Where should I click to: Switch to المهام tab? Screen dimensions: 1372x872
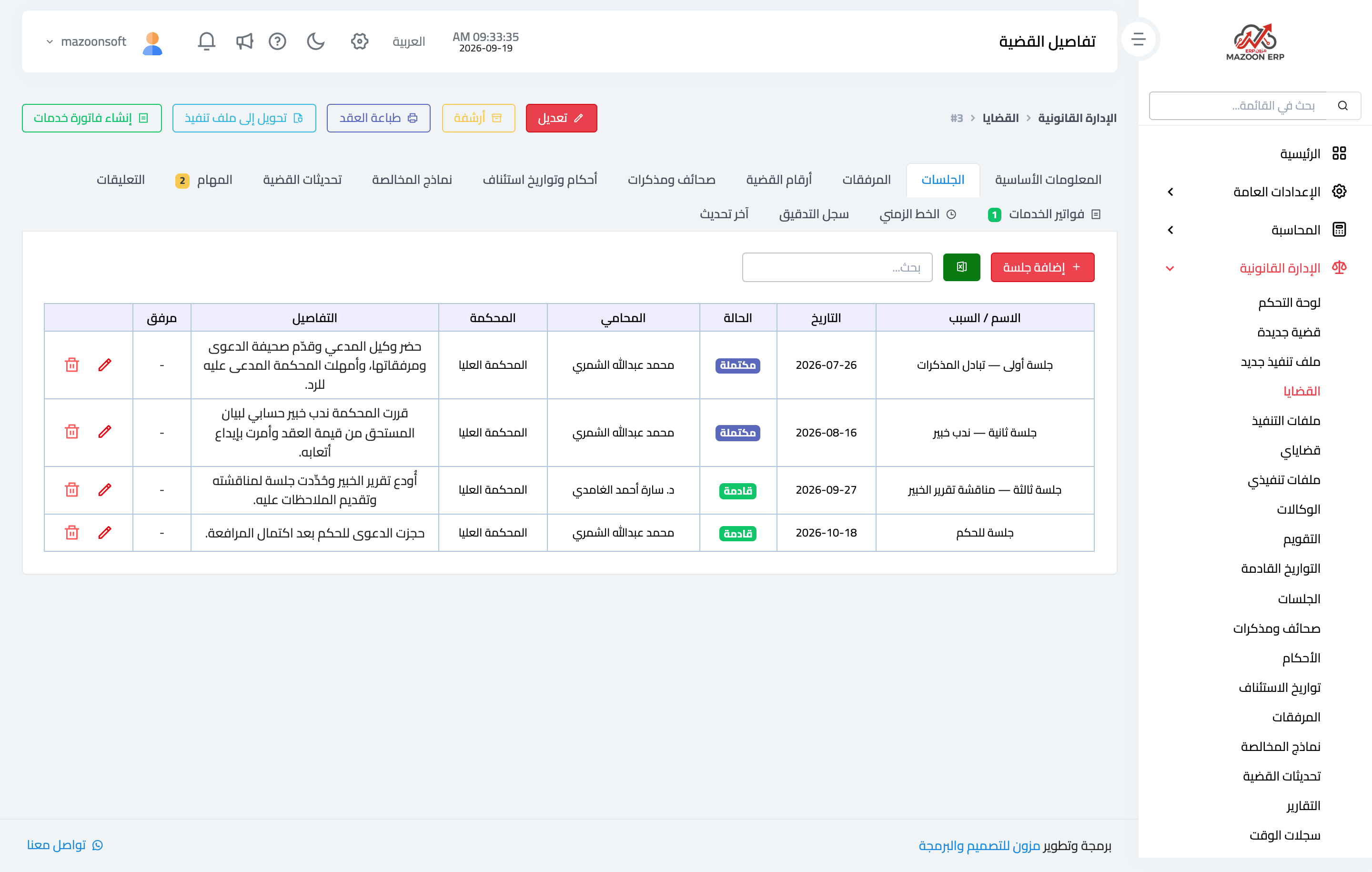click(204, 180)
